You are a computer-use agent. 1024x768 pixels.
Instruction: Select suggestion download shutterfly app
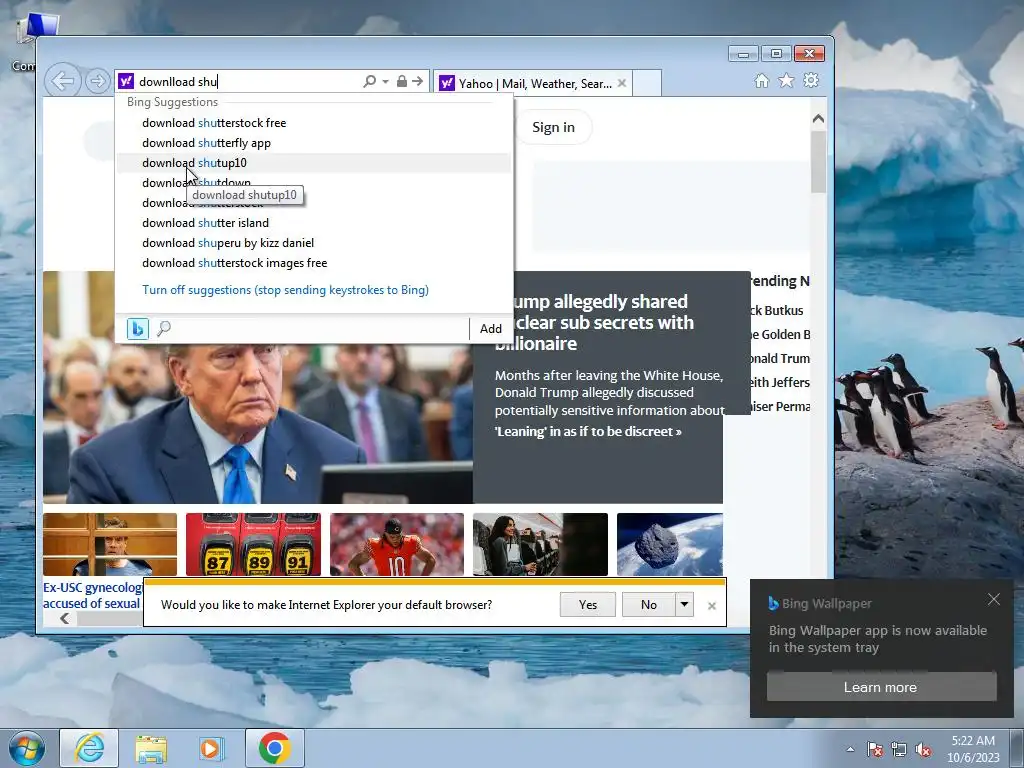pos(313,143)
